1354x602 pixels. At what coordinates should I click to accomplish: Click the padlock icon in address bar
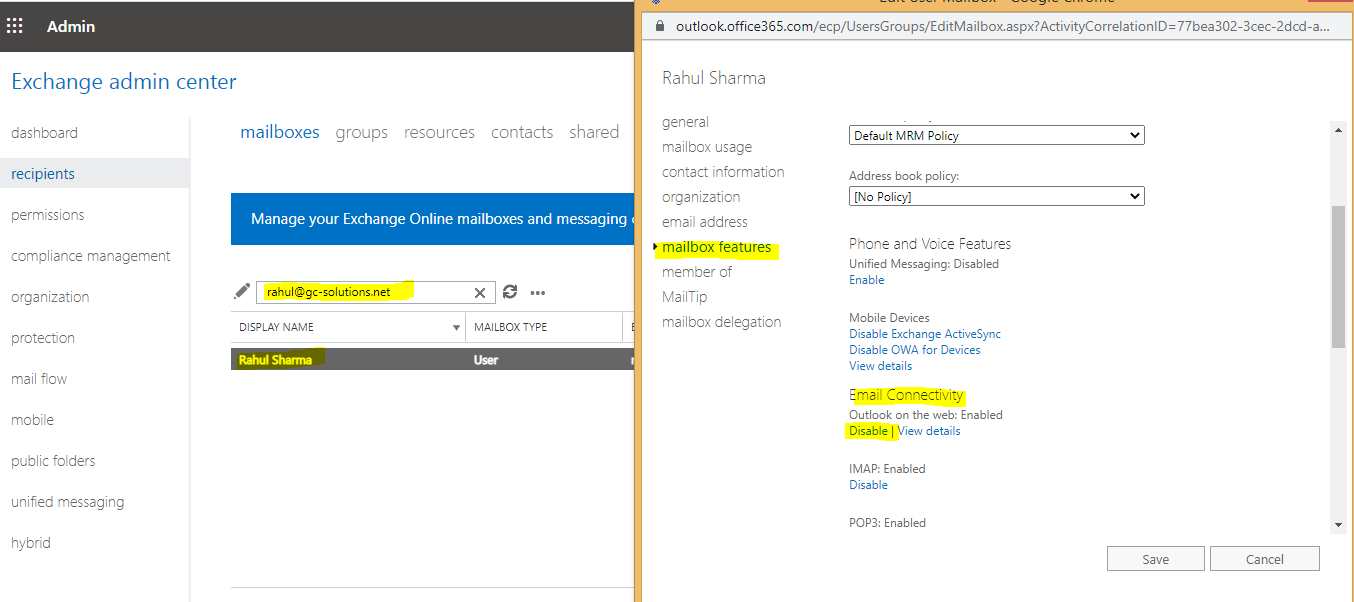pos(659,27)
